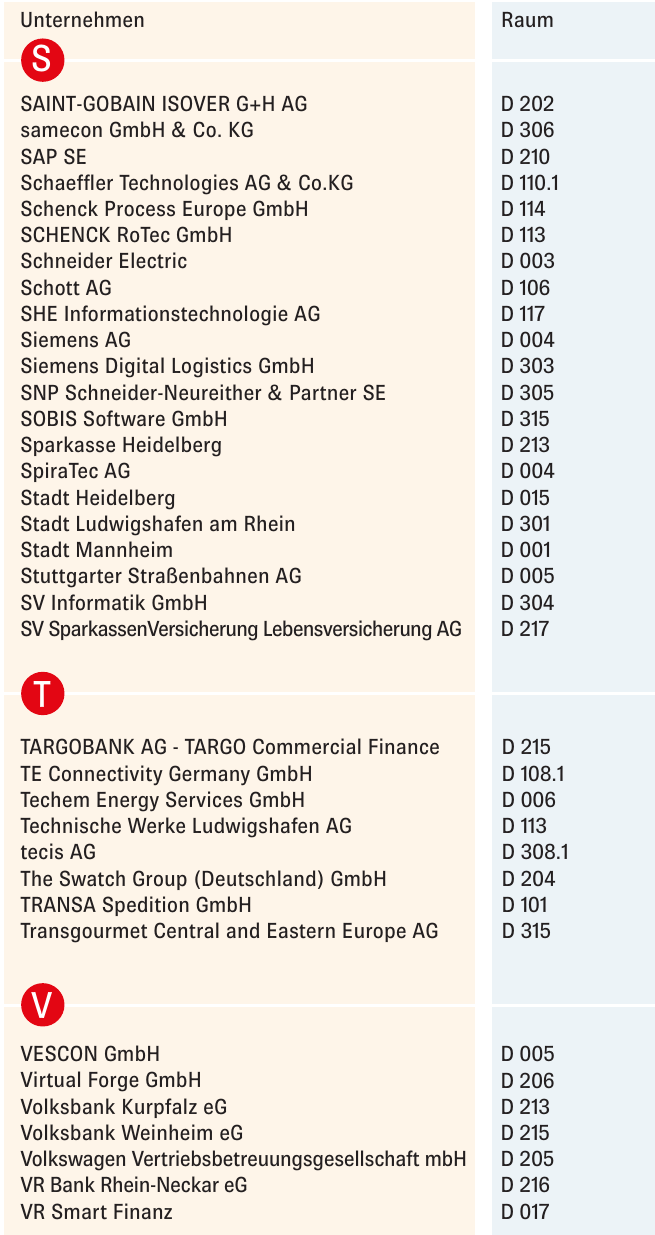655x1235 pixels.
Task: Select the Unternehmen column header
Action: 82,20
